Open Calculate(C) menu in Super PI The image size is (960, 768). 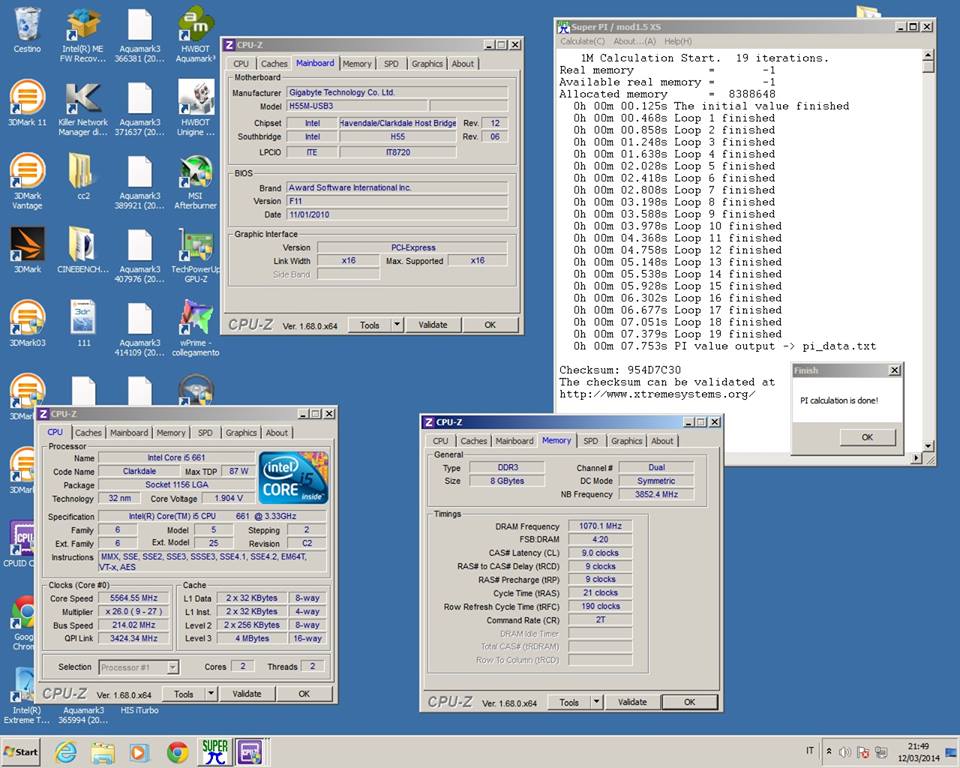(x=582, y=41)
